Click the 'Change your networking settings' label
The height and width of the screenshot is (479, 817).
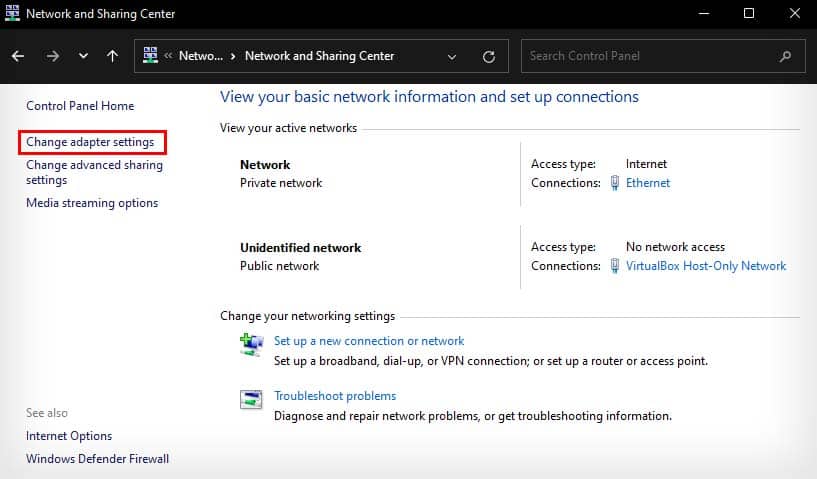(x=307, y=316)
